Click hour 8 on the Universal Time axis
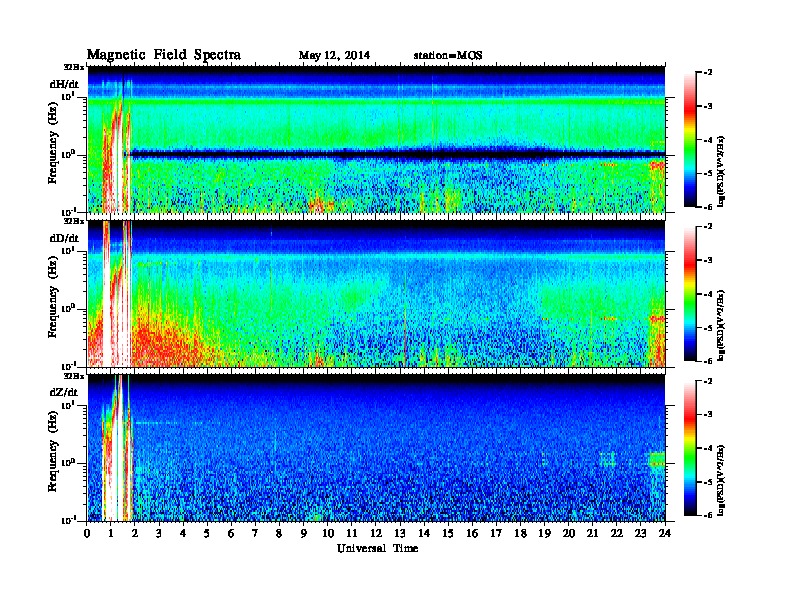Viewport: 792px width, 612px height. pos(280,533)
